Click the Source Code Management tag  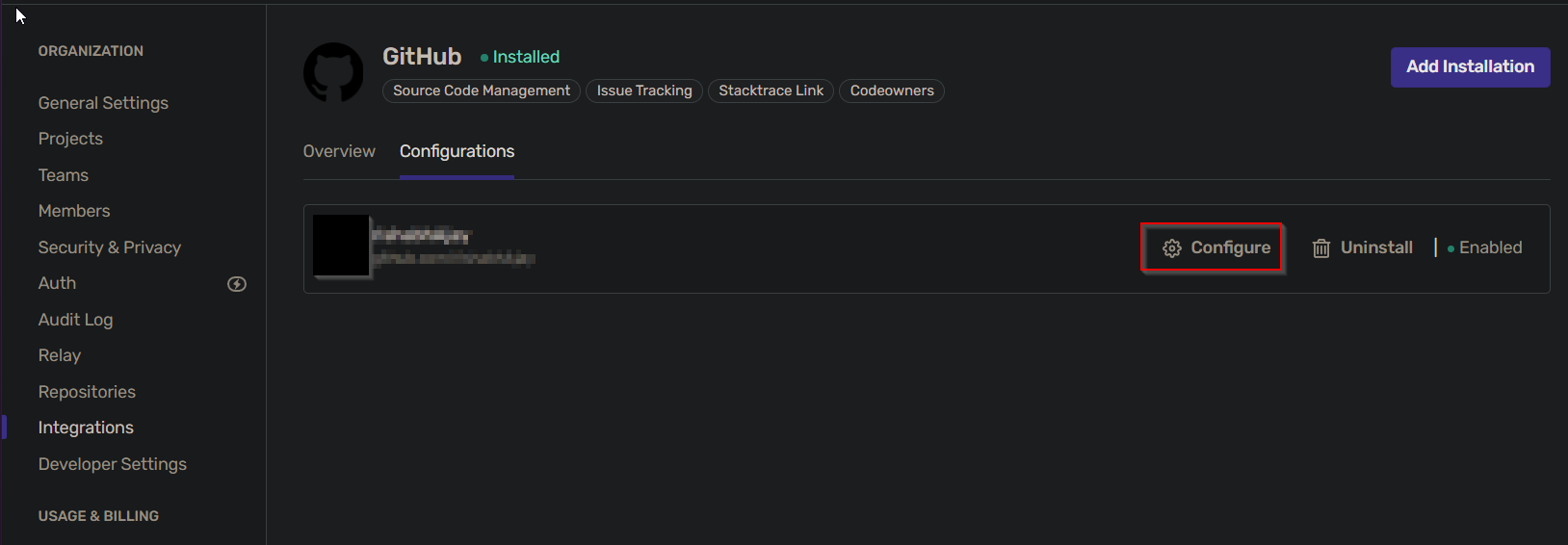[x=482, y=91]
